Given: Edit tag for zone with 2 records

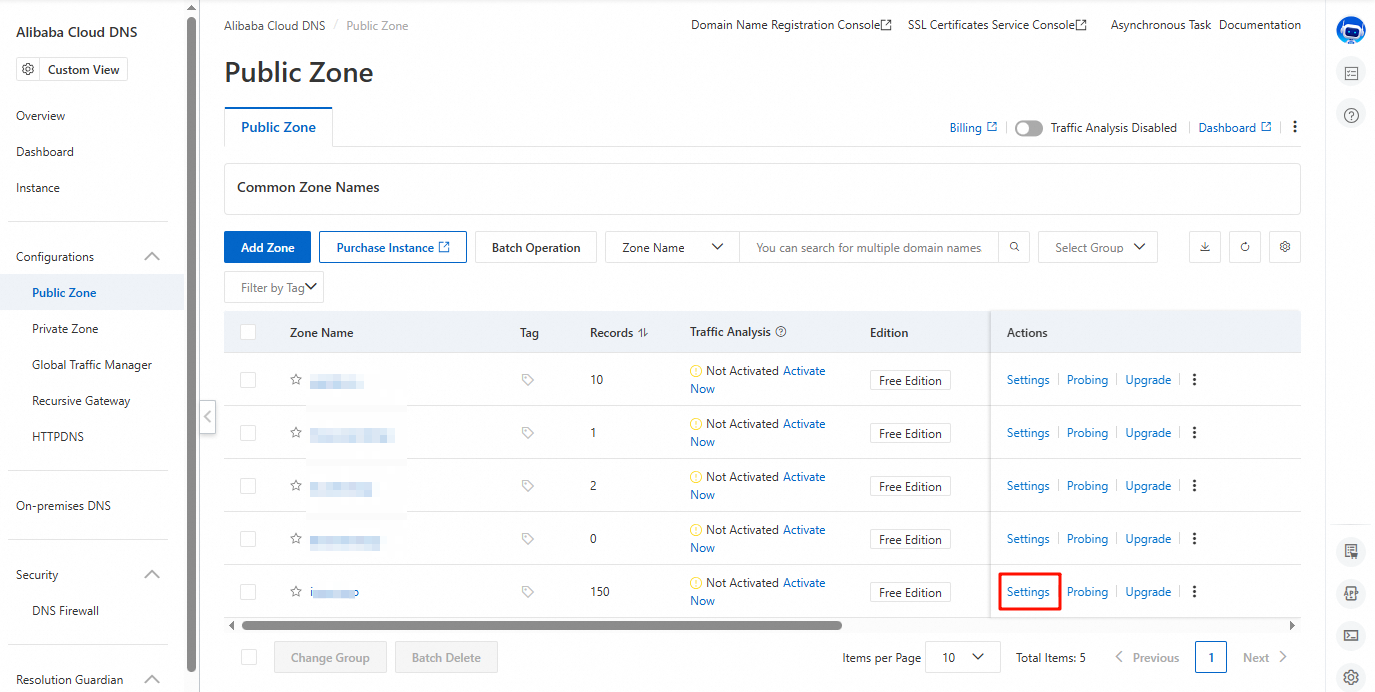Looking at the screenshot, I should coord(528,486).
